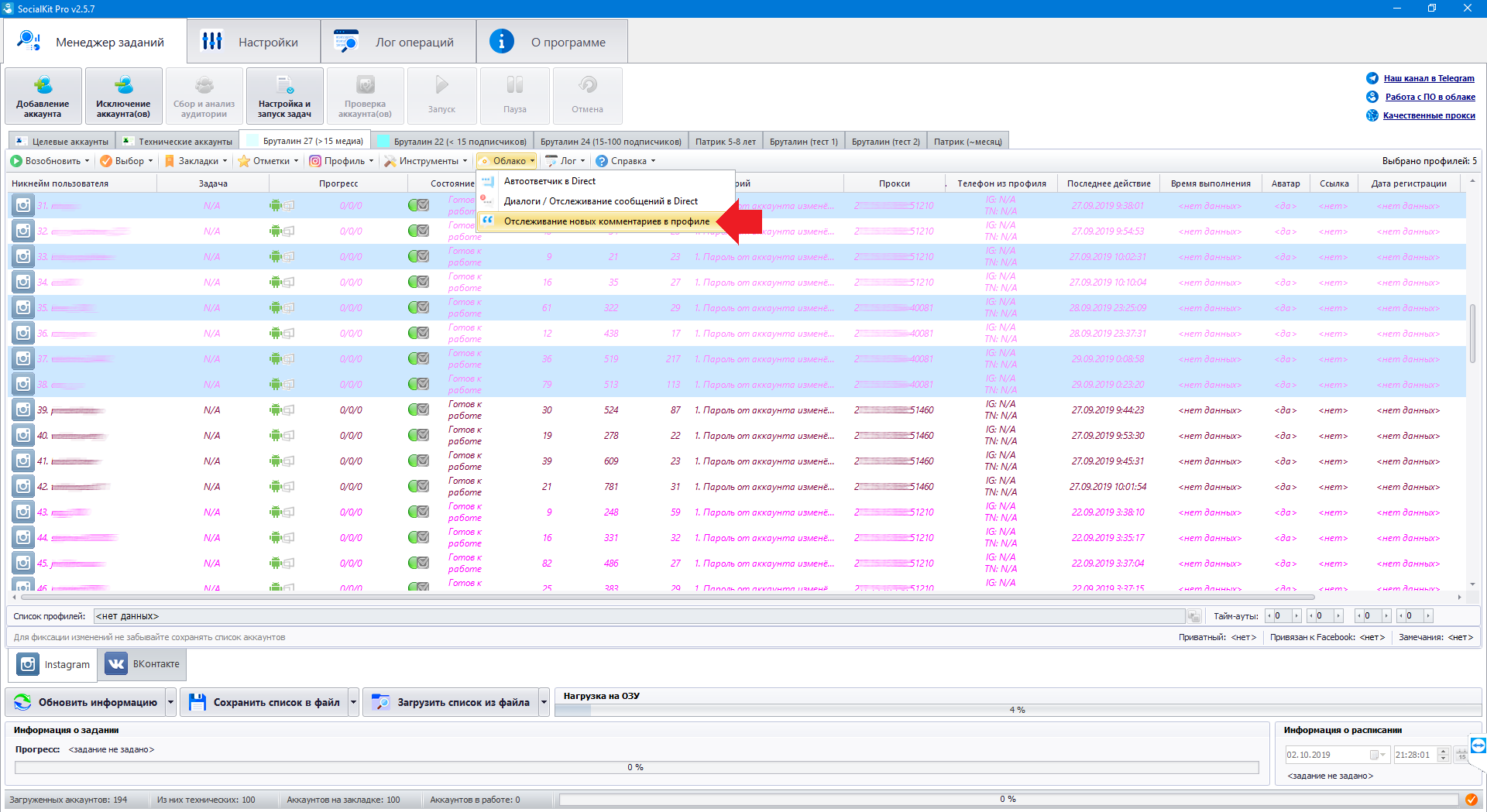Toggle the state switch in row 45
Screen dimensions: 1487x812
point(418,563)
